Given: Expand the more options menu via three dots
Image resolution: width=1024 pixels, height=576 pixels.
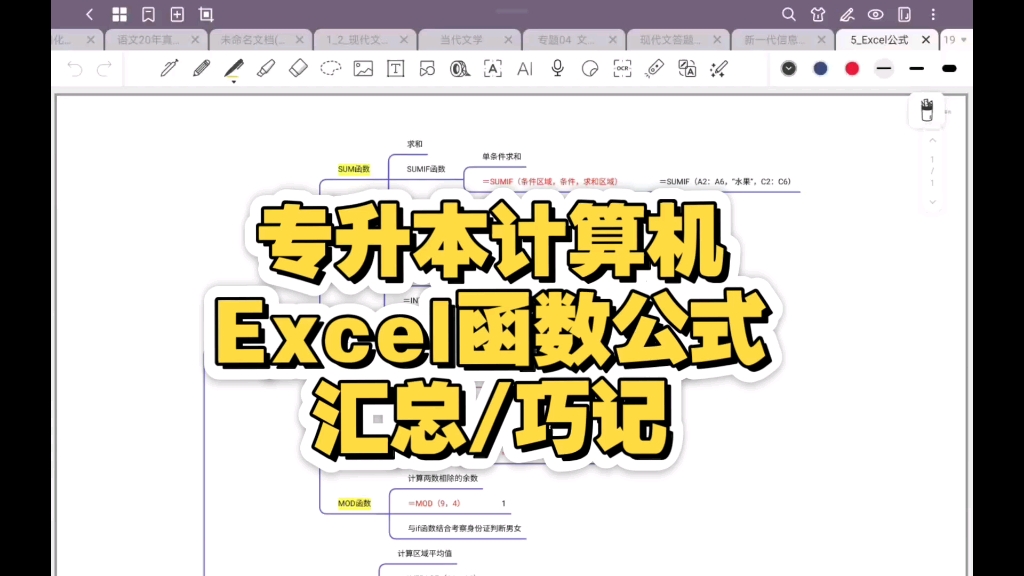Looking at the screenshot, I should pos(933,15).
